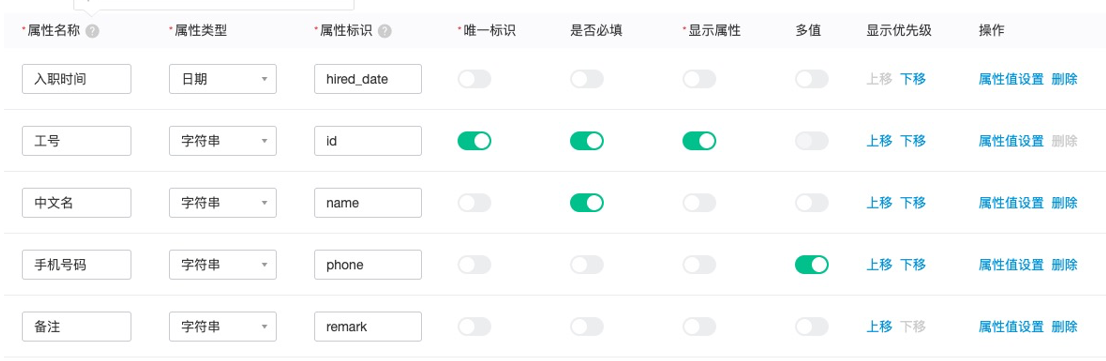Enable 唯一标识 toggle for hired_date row
The height and width of the screenshot is (361, 1106).
tap(475, 79)
